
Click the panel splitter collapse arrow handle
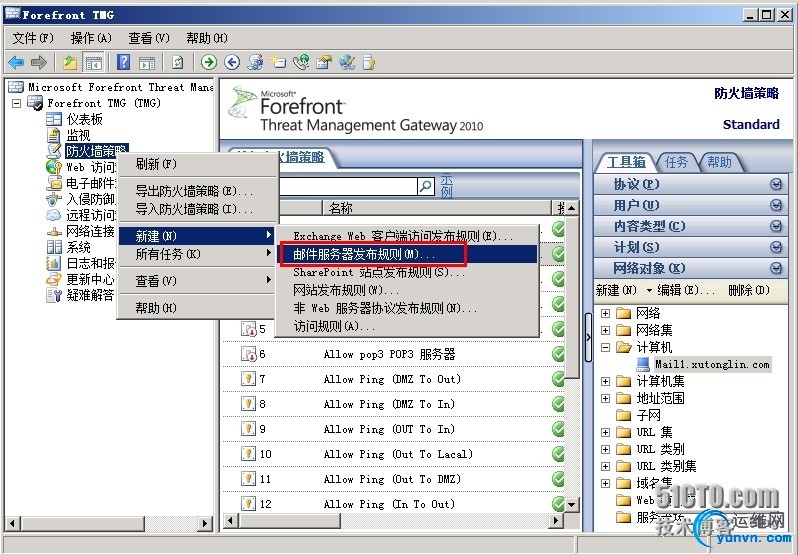tap(588, 337)
